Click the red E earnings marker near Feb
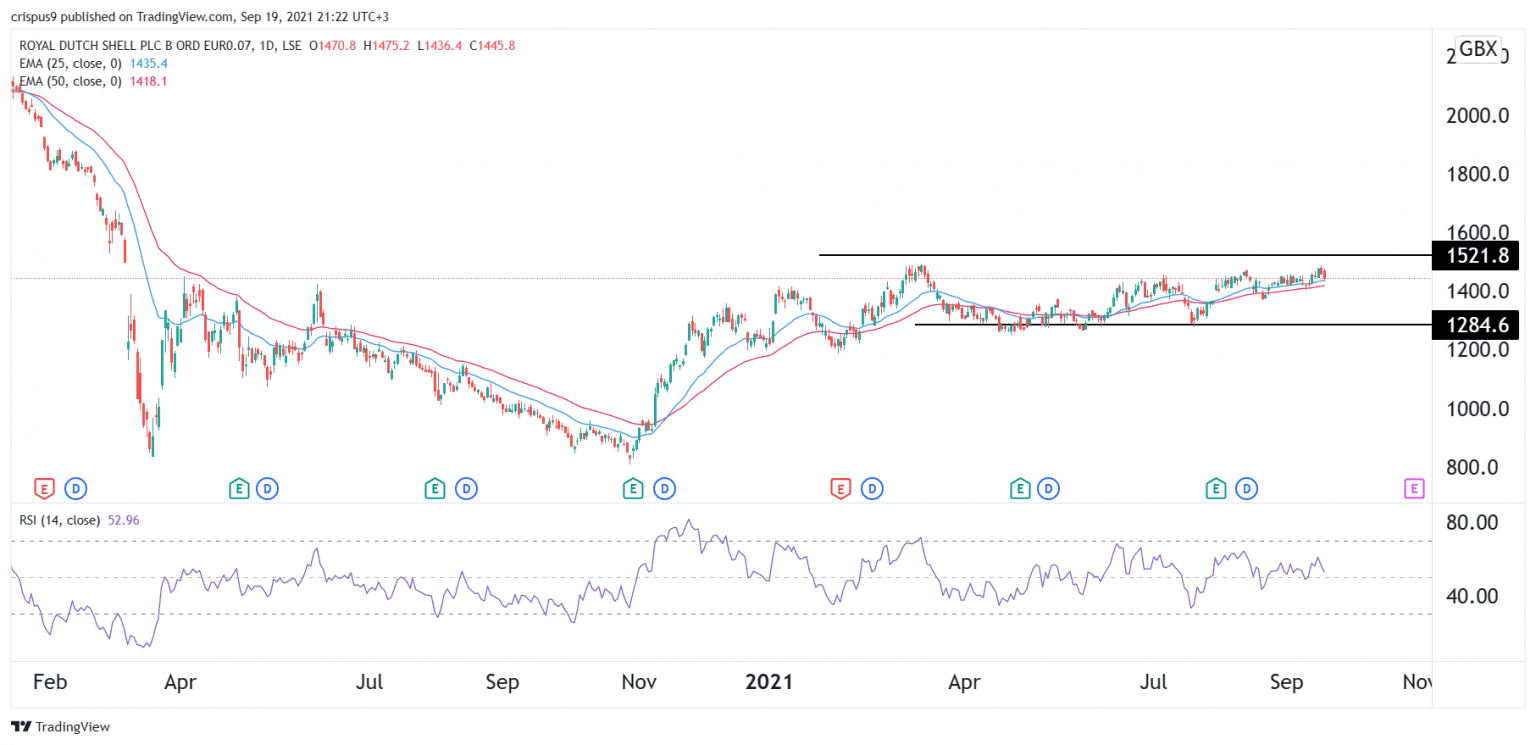 tap(44, 489)
